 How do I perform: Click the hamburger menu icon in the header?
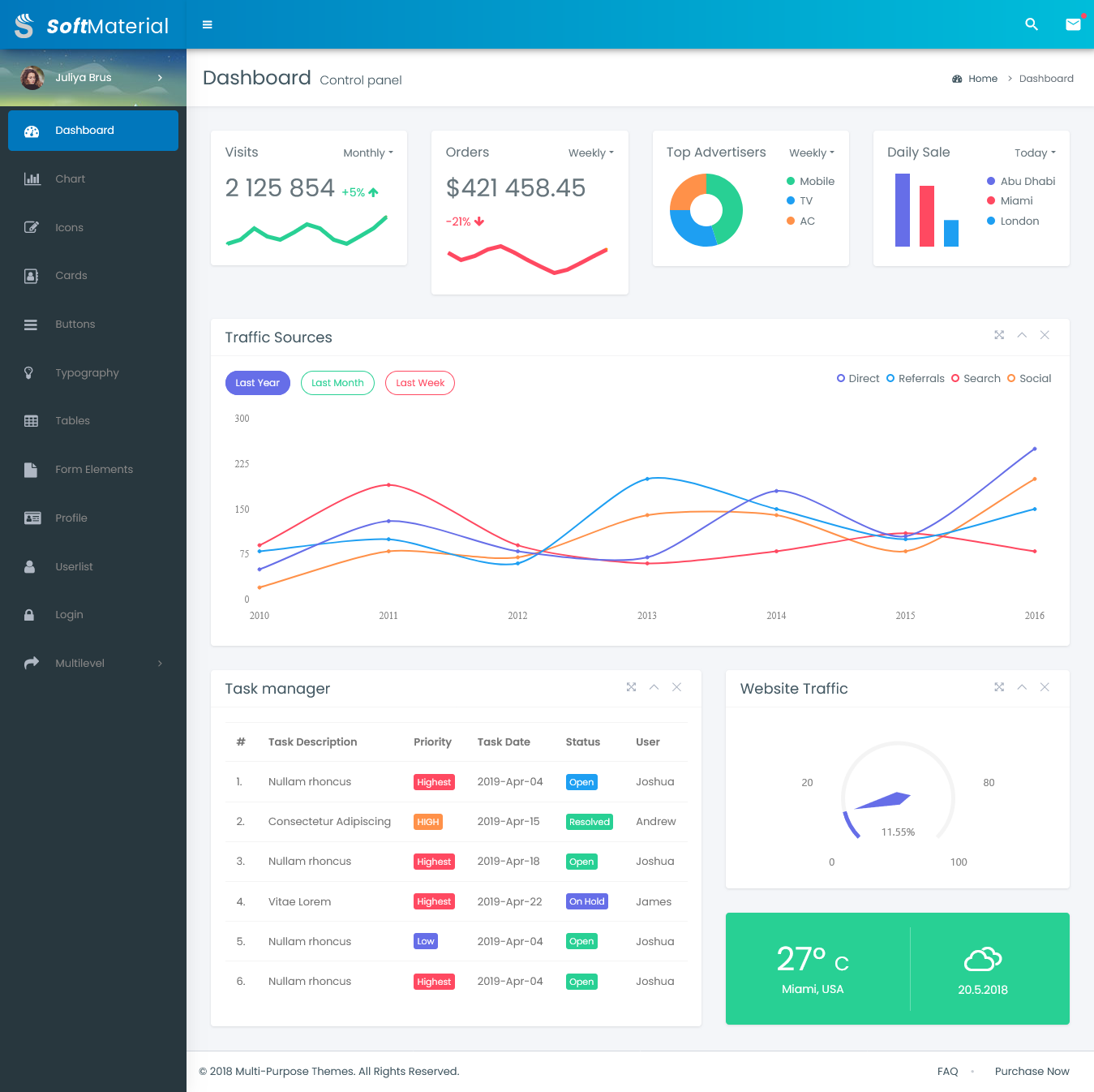pyautogui.click(x=208, y=25)
